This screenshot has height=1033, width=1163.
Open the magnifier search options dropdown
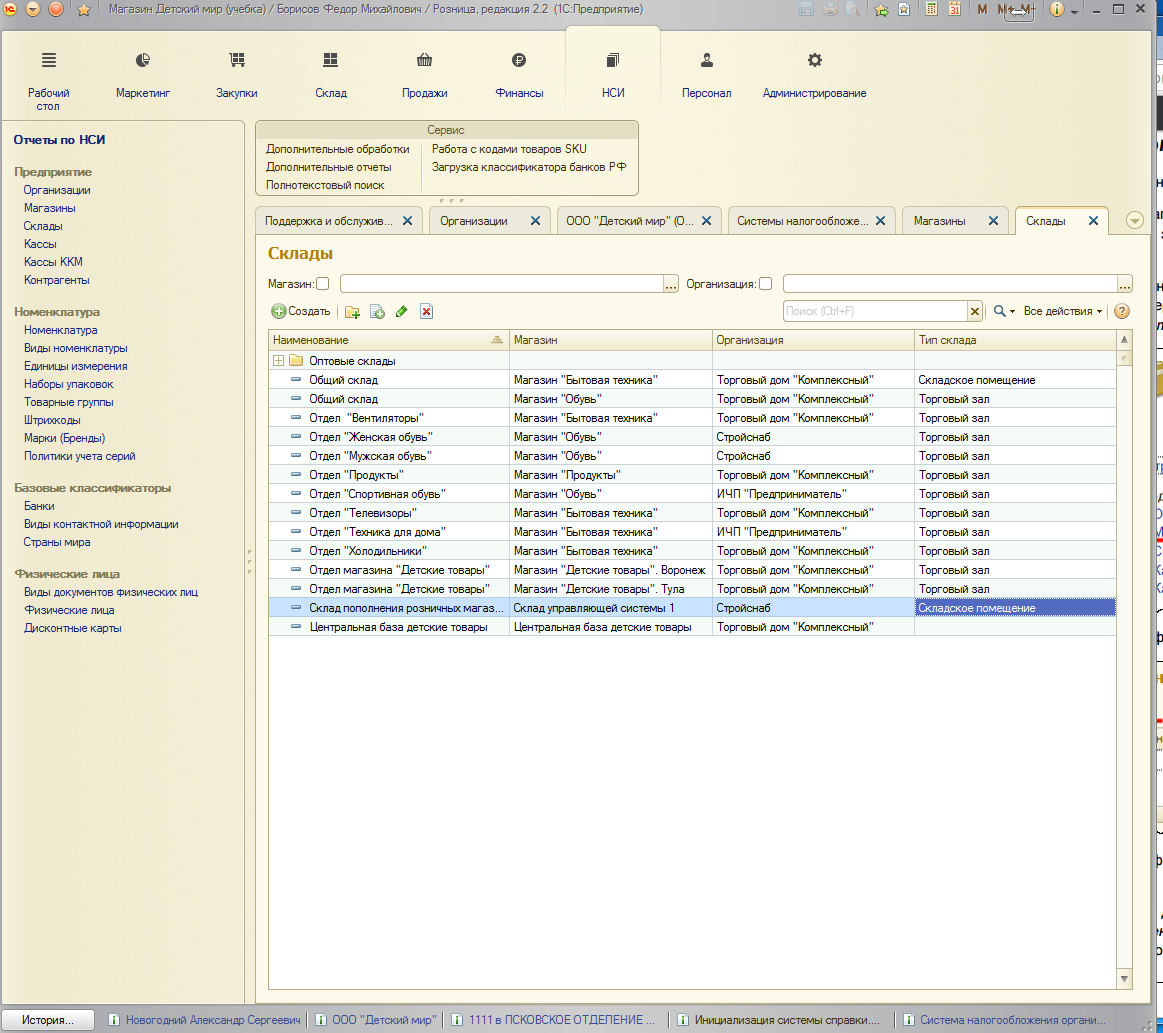click(1003, 312)
